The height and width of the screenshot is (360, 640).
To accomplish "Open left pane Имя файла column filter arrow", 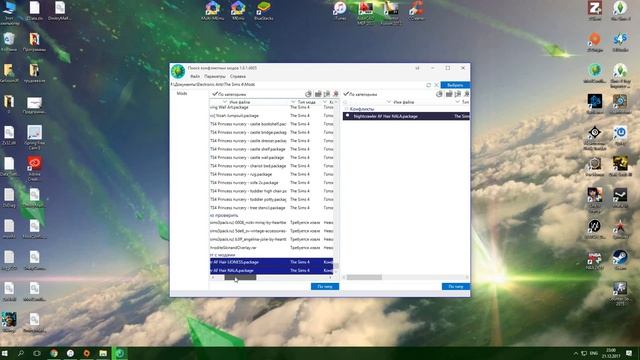I will (224, 102).
